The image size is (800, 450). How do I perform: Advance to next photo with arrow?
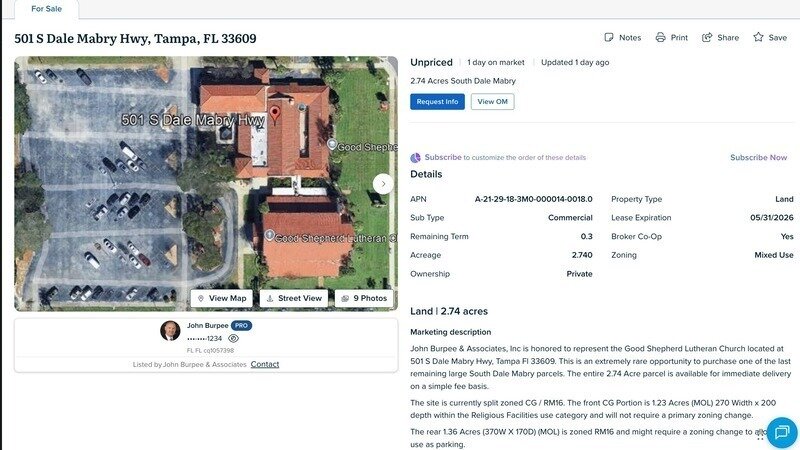pyautogui.click(x=383, y=184)
